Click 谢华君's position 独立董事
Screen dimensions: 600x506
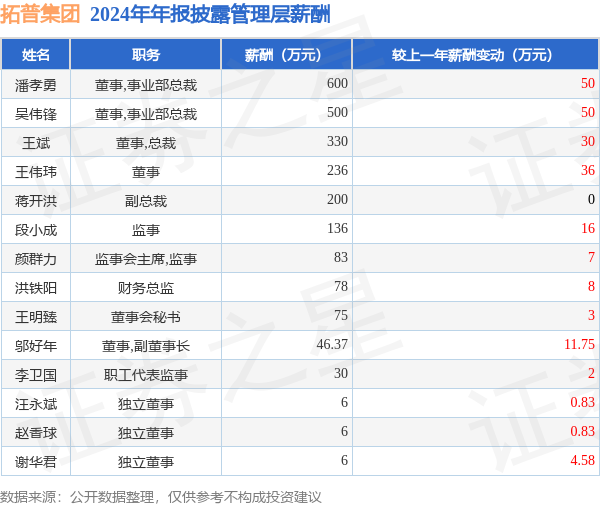(x=146, y=462)
